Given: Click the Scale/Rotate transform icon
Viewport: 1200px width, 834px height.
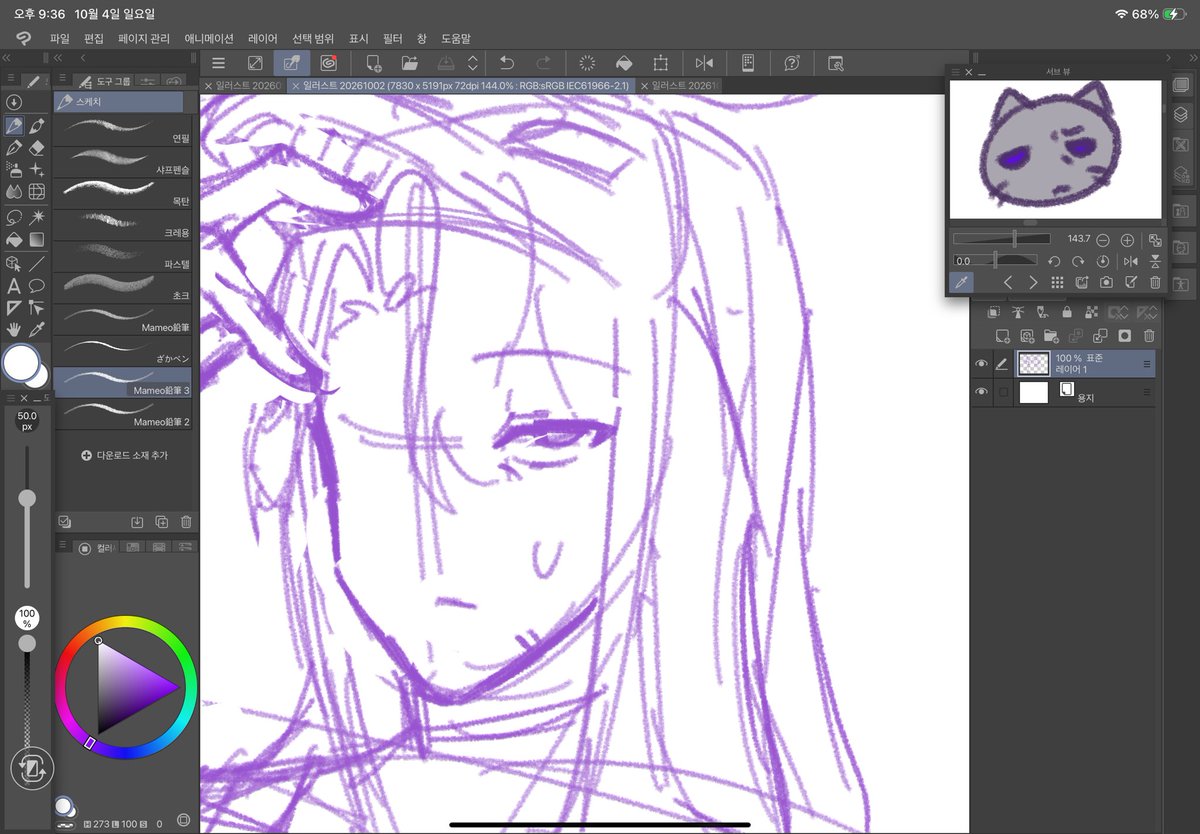Looking at the screenshot, I should click(660, 63).
